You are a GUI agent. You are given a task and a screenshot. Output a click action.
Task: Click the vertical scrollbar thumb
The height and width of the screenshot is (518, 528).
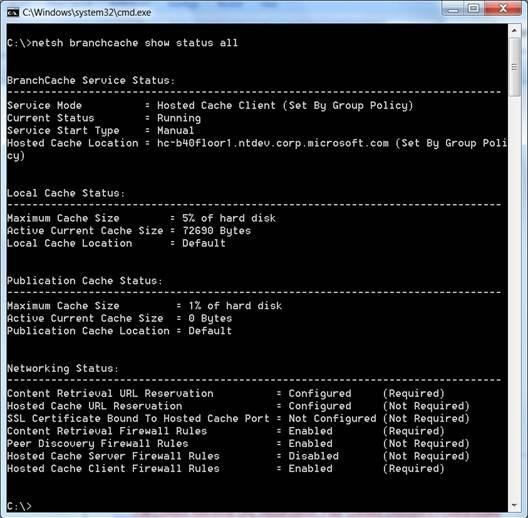[x=514, y=67]
